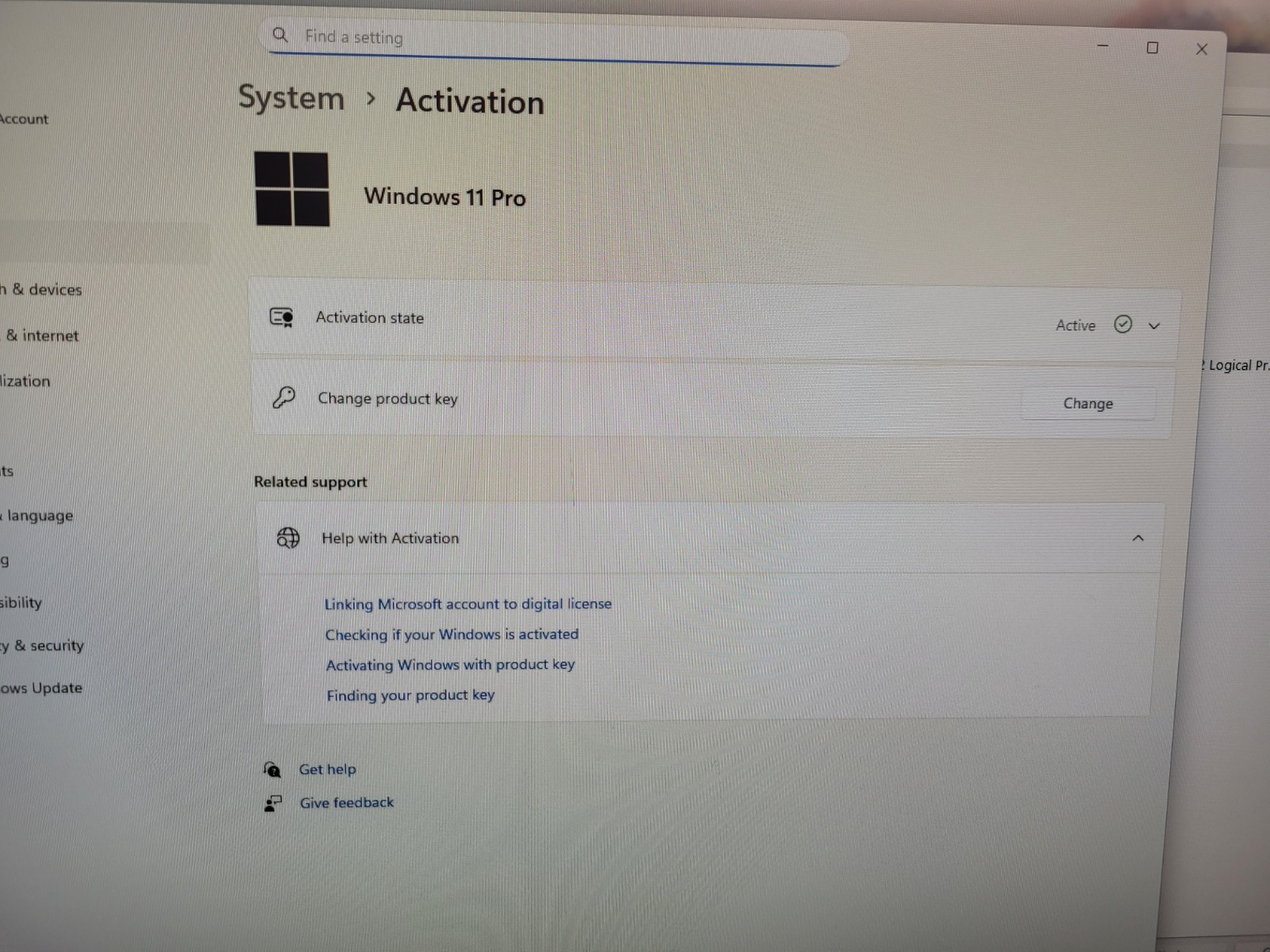Click the Activation state certificate icon
1270x952 pixels.
point(282,317)
